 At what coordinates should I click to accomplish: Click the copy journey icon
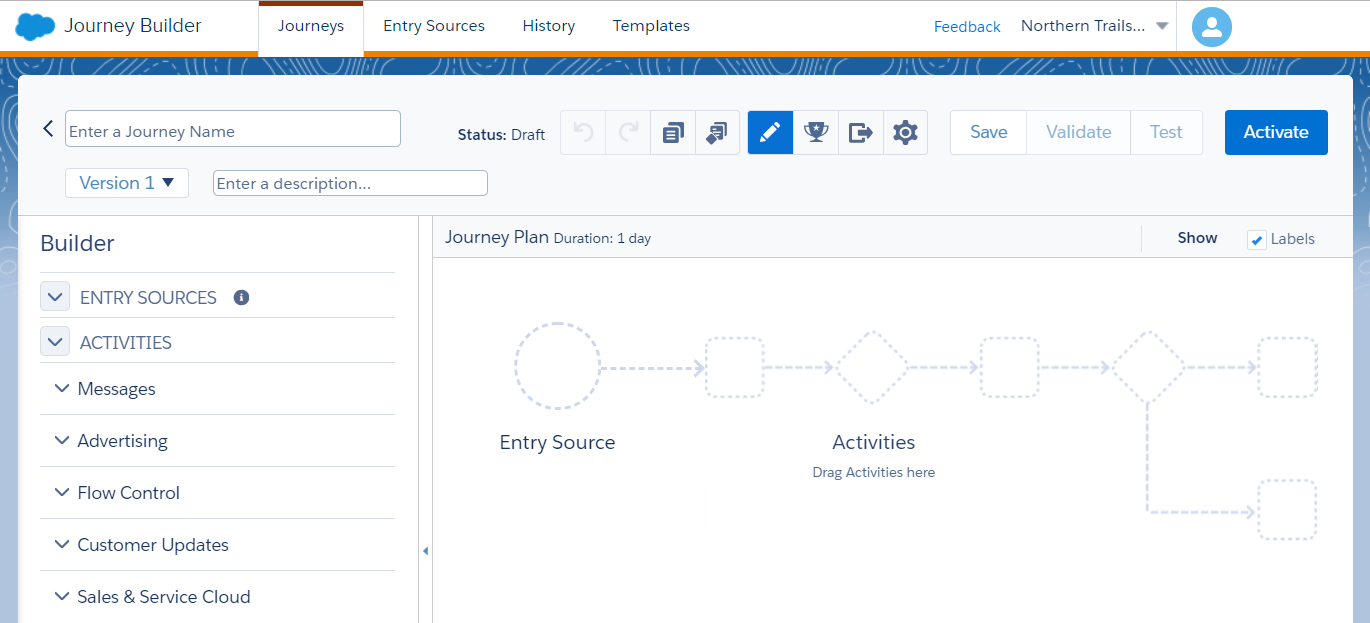pyautogui.click(x=673, y=132)
